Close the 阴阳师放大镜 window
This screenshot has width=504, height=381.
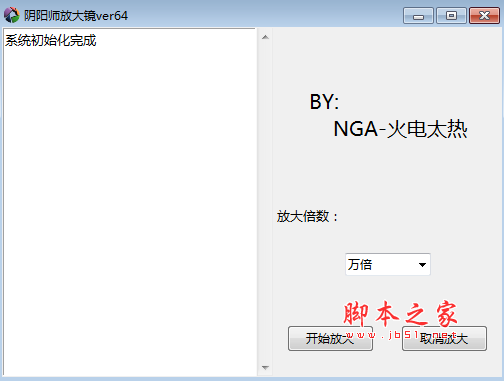coord(484,15)
